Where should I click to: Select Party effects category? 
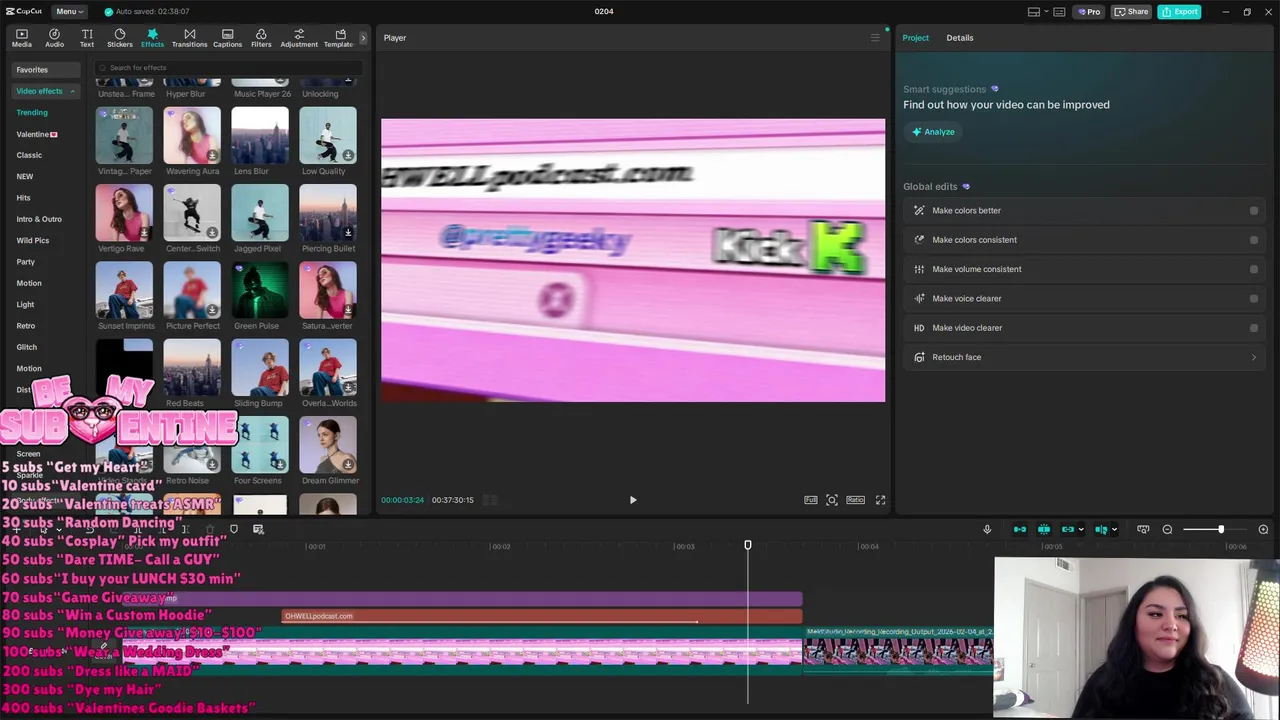(x=26, y=262)
